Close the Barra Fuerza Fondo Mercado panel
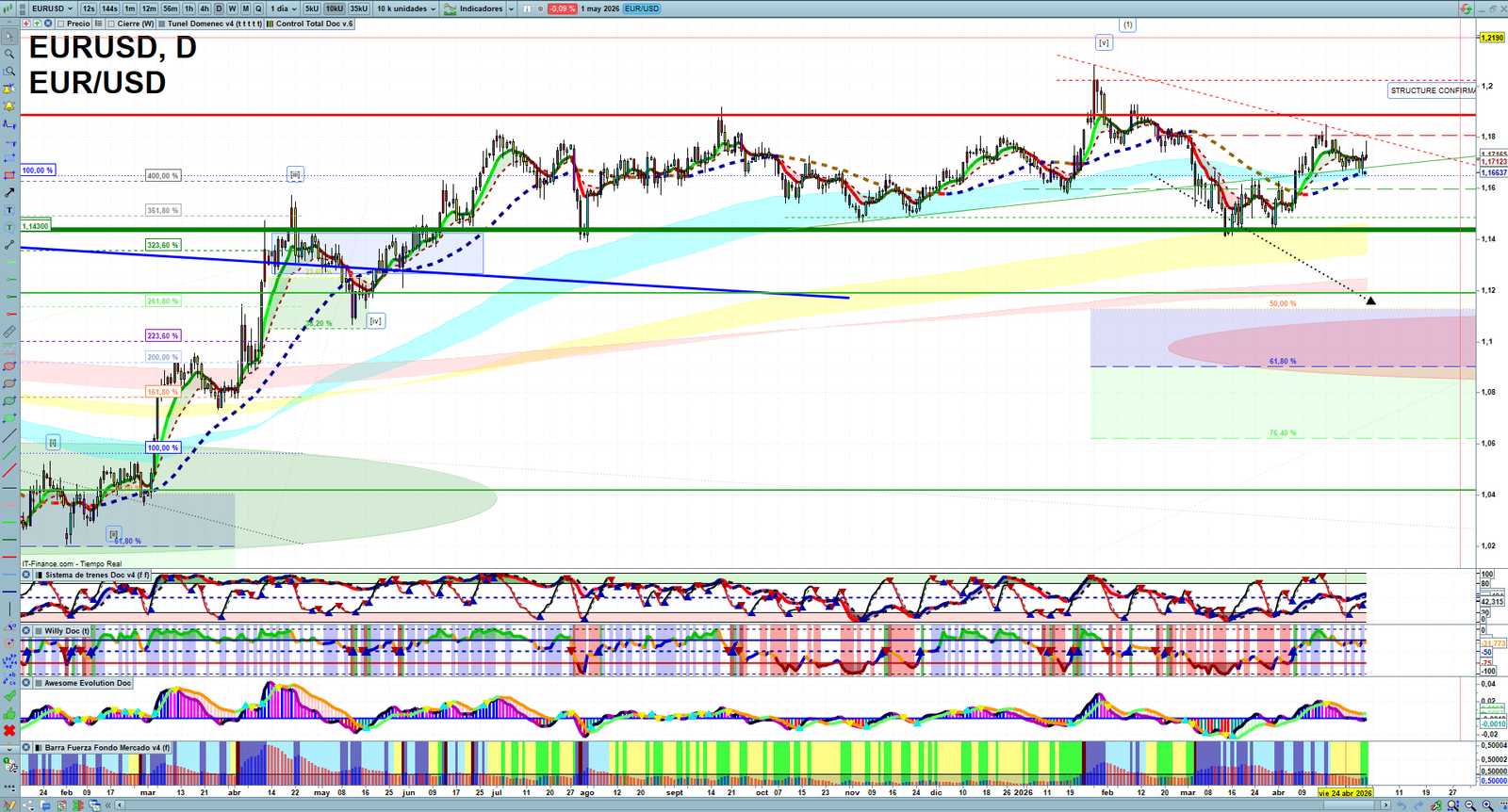 (x=26, y=748)
